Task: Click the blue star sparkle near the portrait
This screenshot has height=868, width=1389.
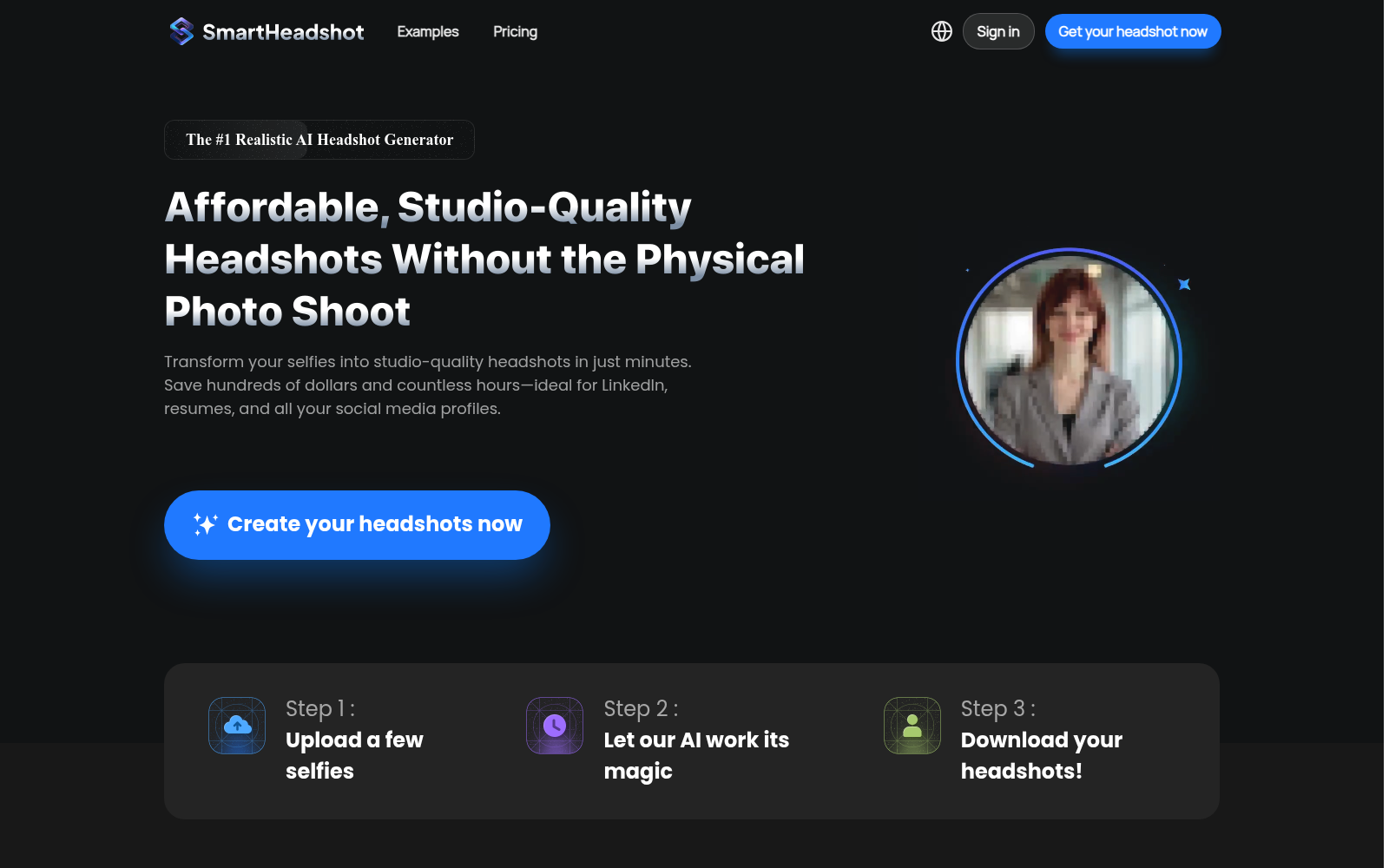Action: 1184,284
